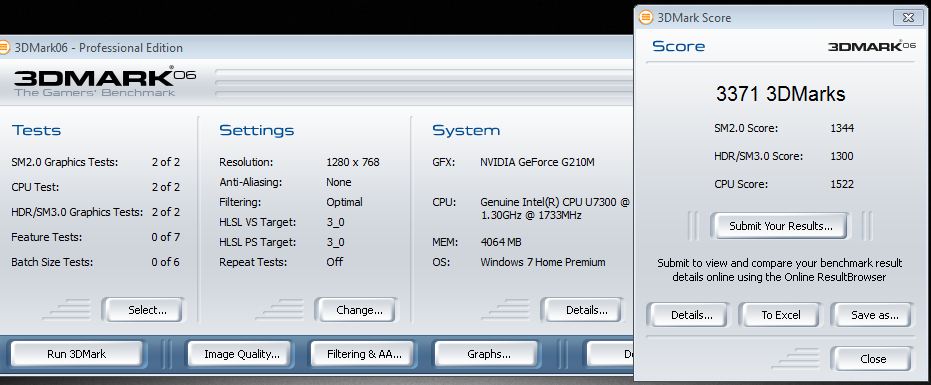931x385 pixels.
Task: Click the Tests section heading
Action: point(36,130)
